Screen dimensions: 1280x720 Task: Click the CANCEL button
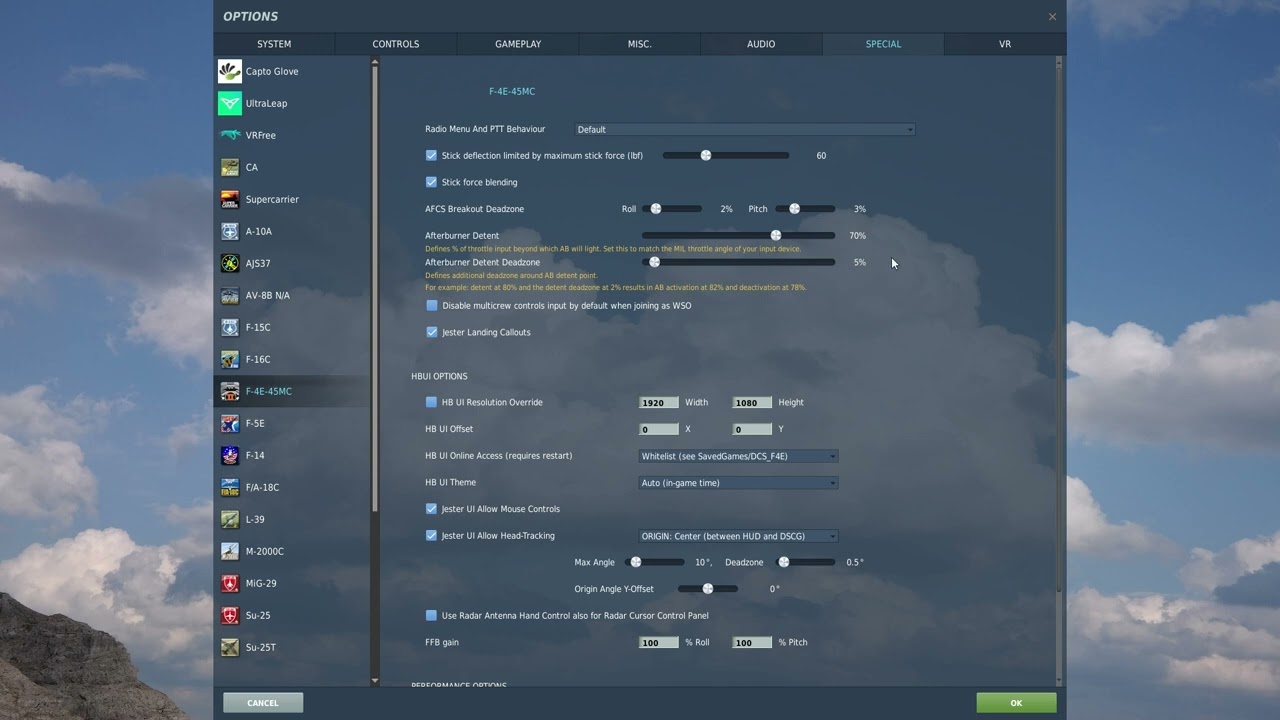[x=263, y=703]
